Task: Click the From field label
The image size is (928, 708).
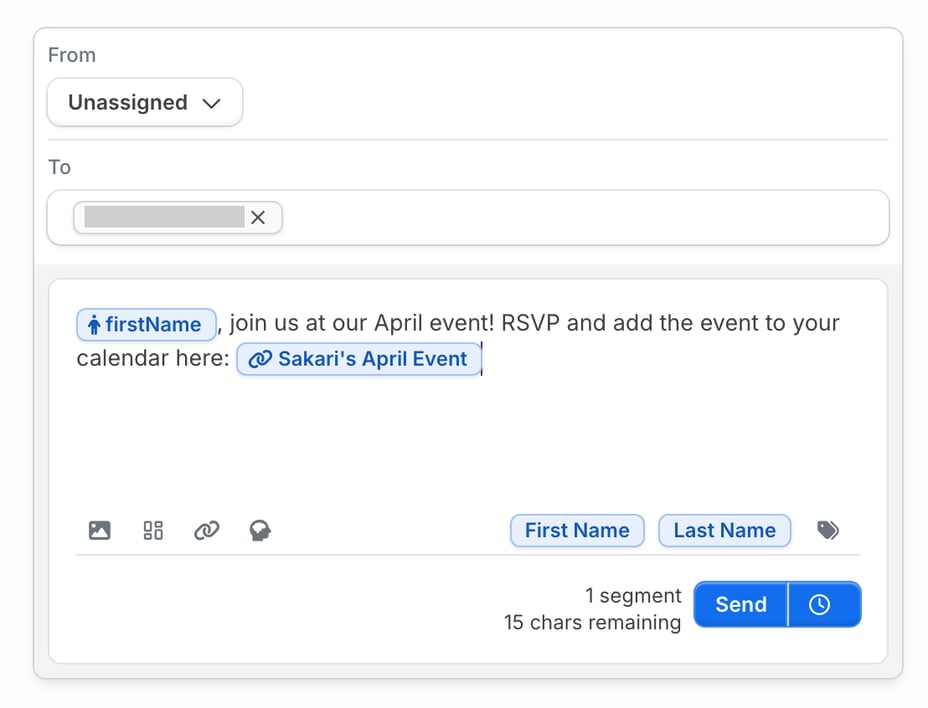Action: tap(71, 55)
